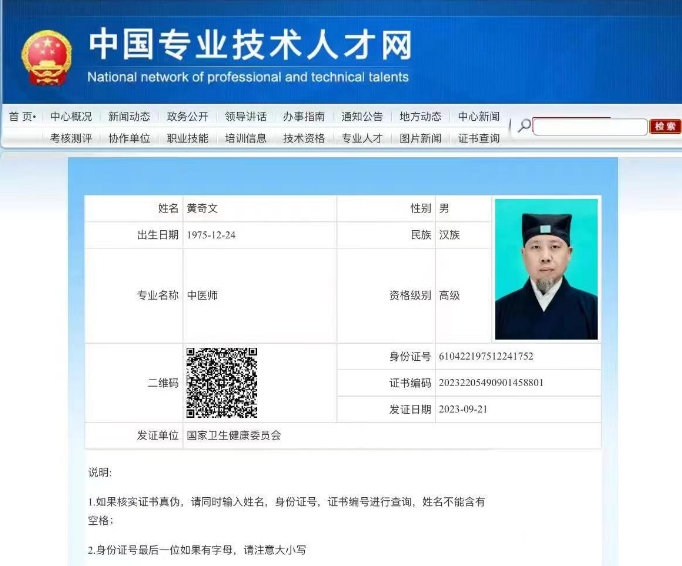Select the qualification level 高级
Viewport: 682px width, 566px height.
(449, 295)
